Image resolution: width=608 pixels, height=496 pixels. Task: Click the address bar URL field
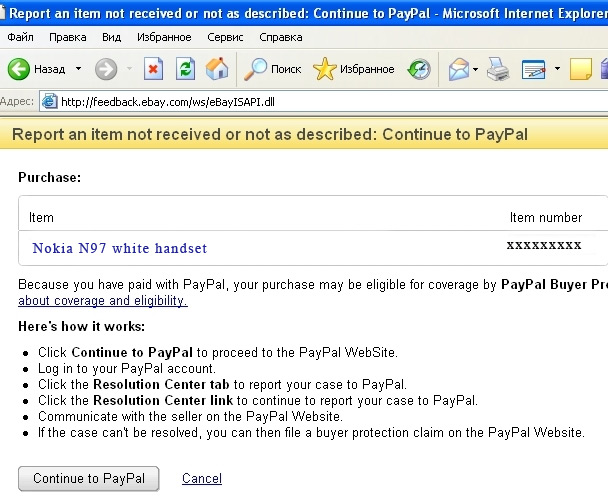click(300, 101)
